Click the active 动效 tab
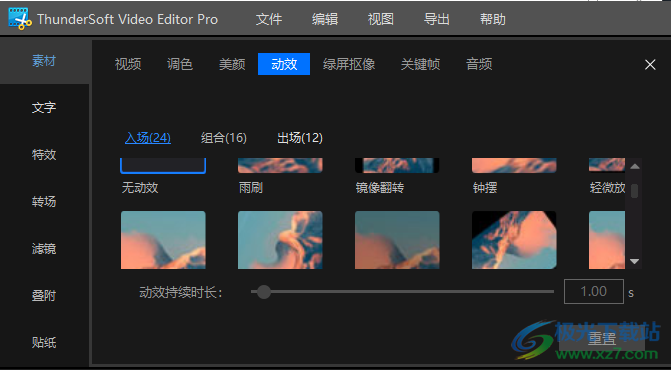Screen dimensions: 671x370 click(284, 64)
